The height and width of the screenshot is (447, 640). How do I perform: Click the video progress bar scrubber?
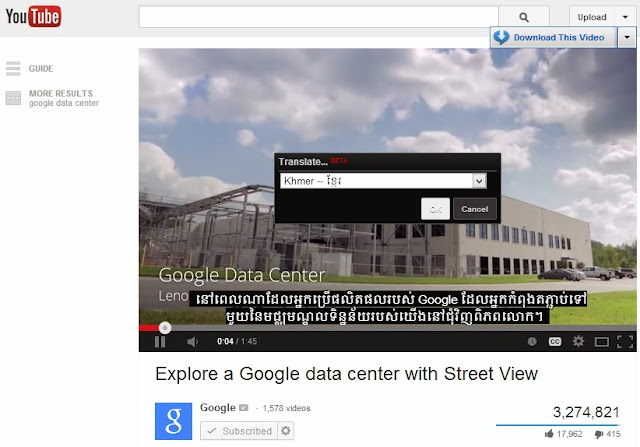click(165, 327)
